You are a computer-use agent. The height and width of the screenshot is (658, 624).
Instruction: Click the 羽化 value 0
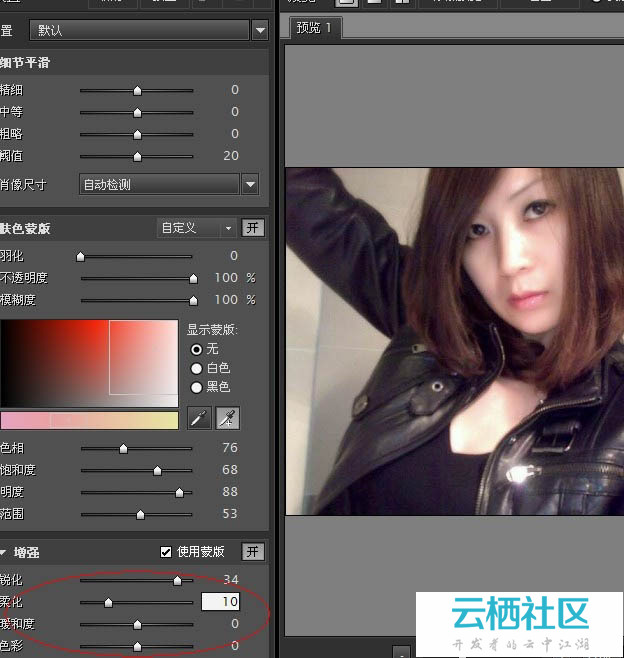(x=234, y=256)
